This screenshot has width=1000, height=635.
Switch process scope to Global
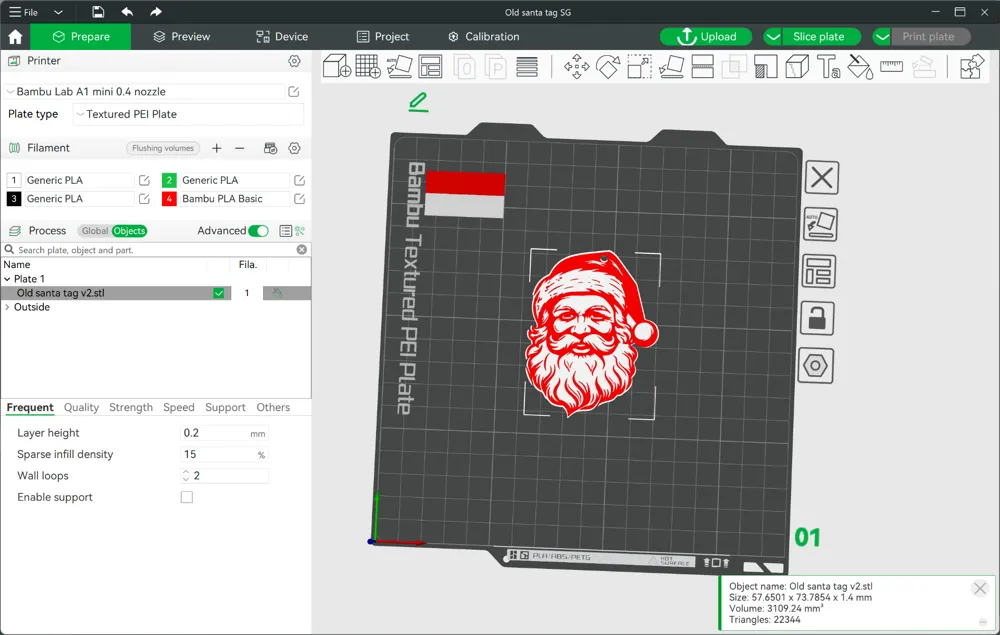point(94,231)
